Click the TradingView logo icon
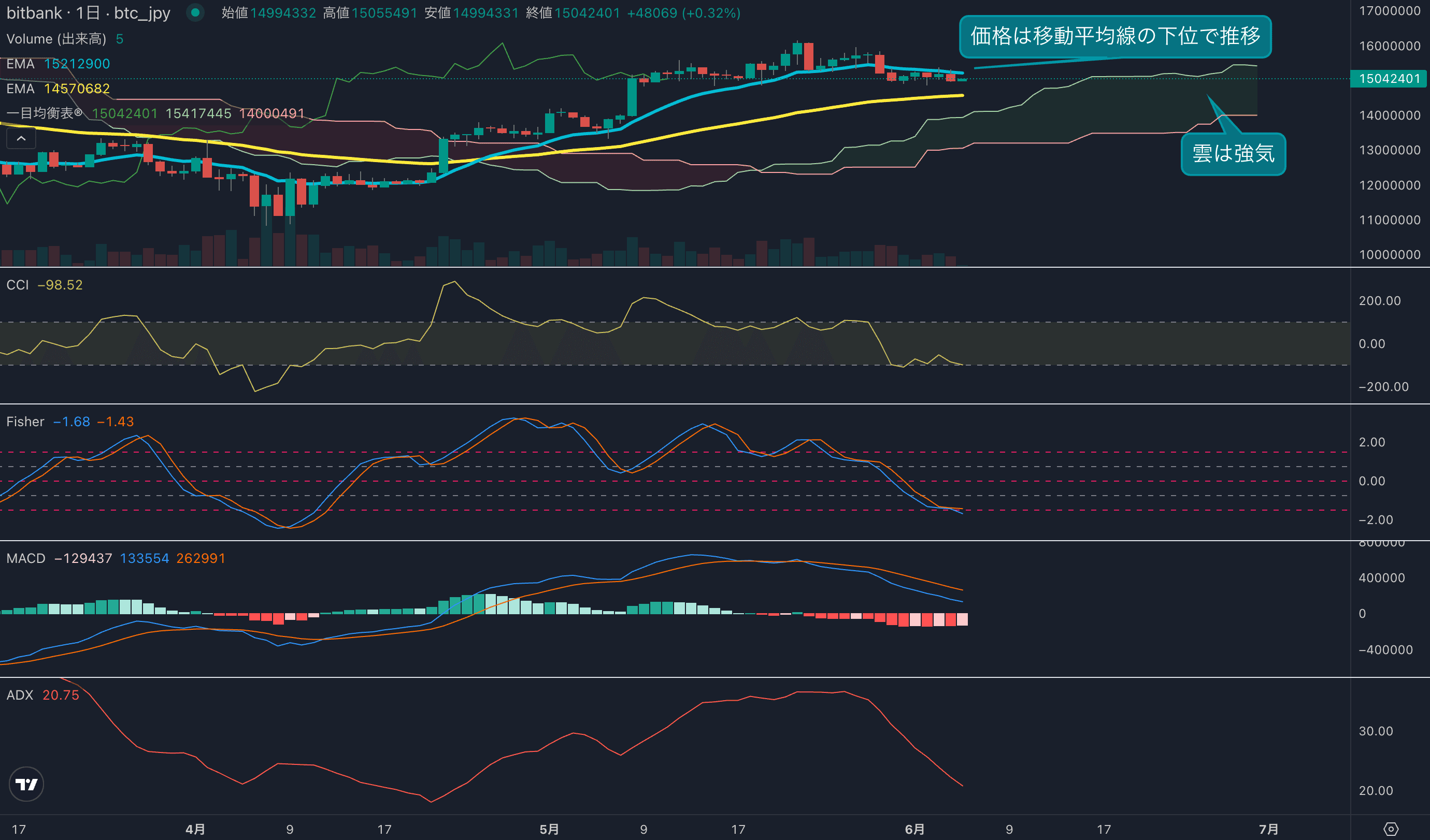This screenshot has width=1430, height=840. pos(26,785)
